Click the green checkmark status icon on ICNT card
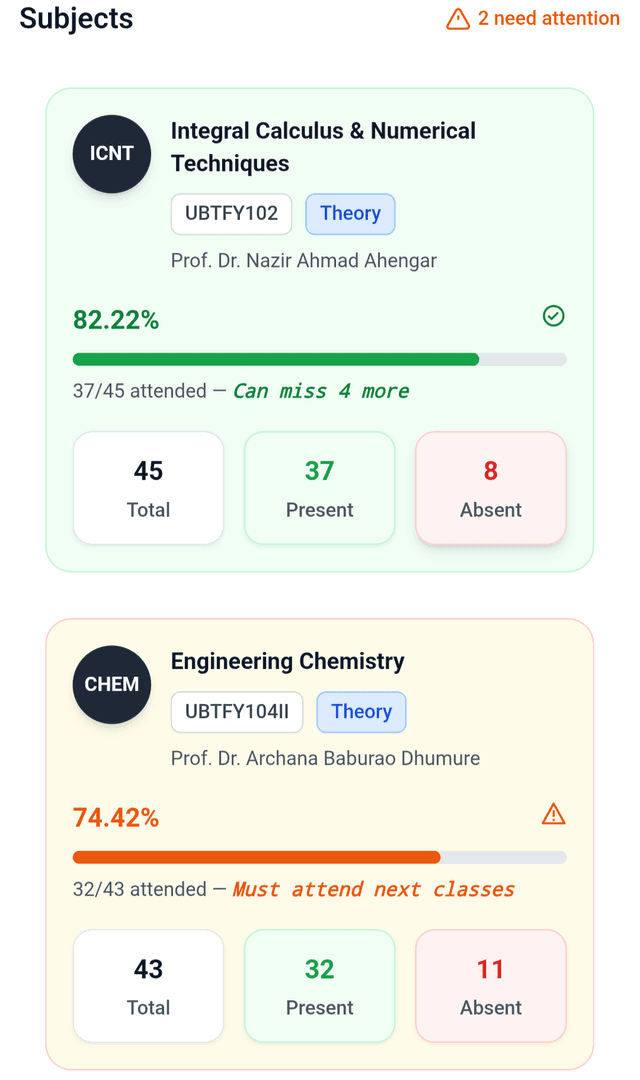The width and height of the screenshot is (640, 1080). pos(553,316)
